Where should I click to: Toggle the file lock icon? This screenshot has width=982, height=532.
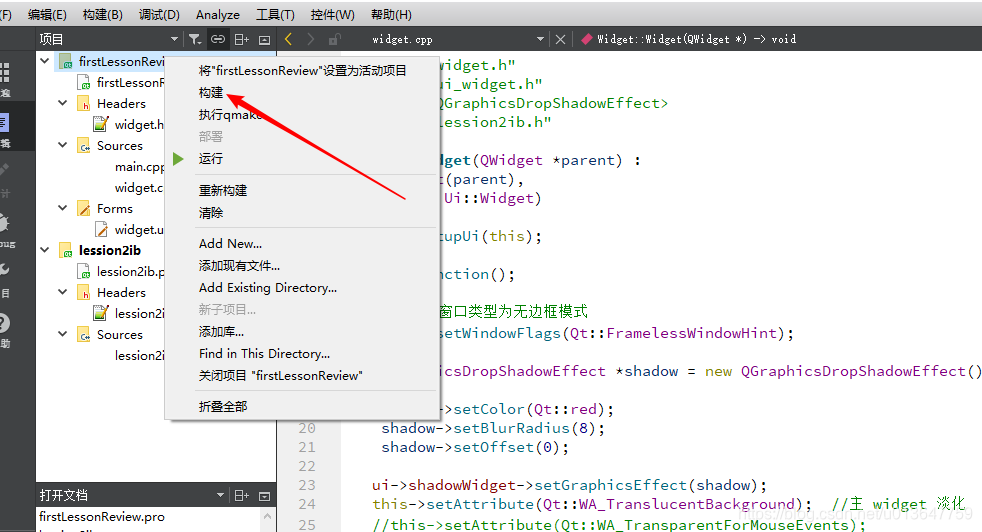coord(334,39)
